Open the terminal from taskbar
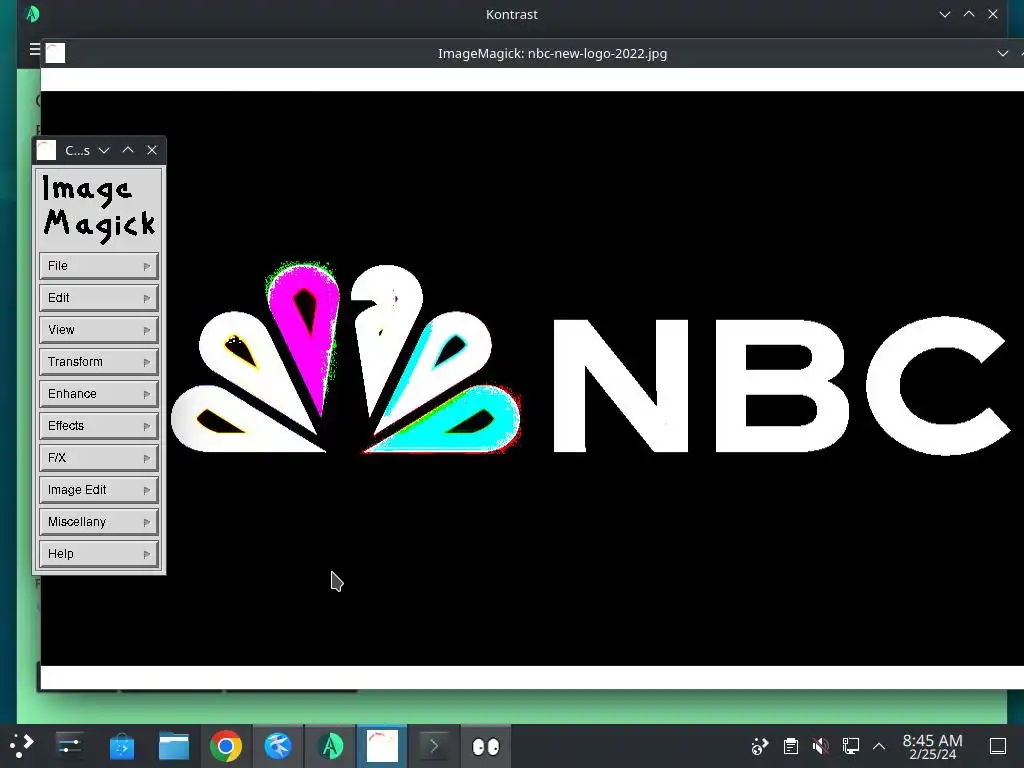This screenshot has width=1024, height=768. click(434, 746)
